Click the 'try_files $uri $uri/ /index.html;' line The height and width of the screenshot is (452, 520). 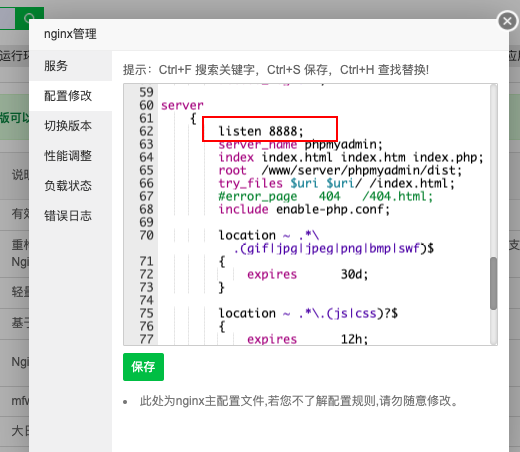pos(336,183)
